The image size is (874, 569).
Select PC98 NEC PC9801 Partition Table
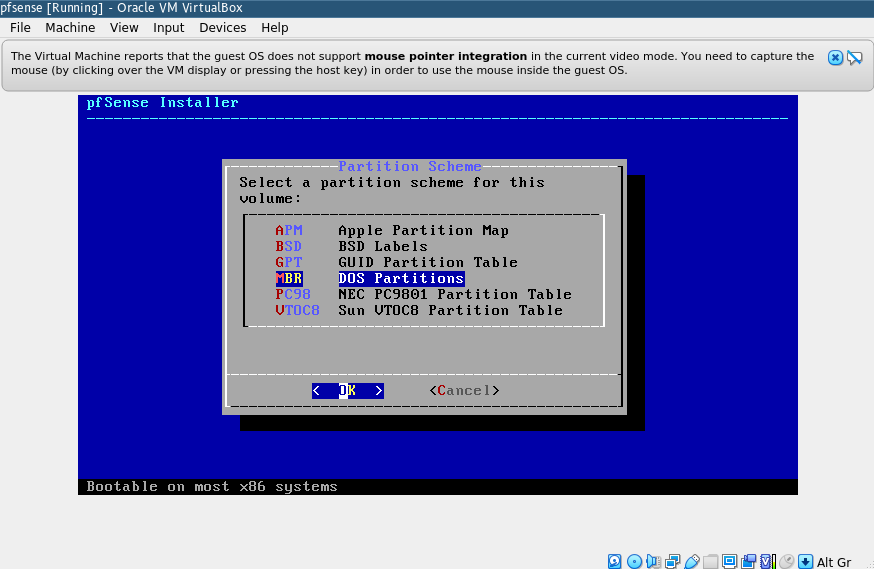(423, 294)
